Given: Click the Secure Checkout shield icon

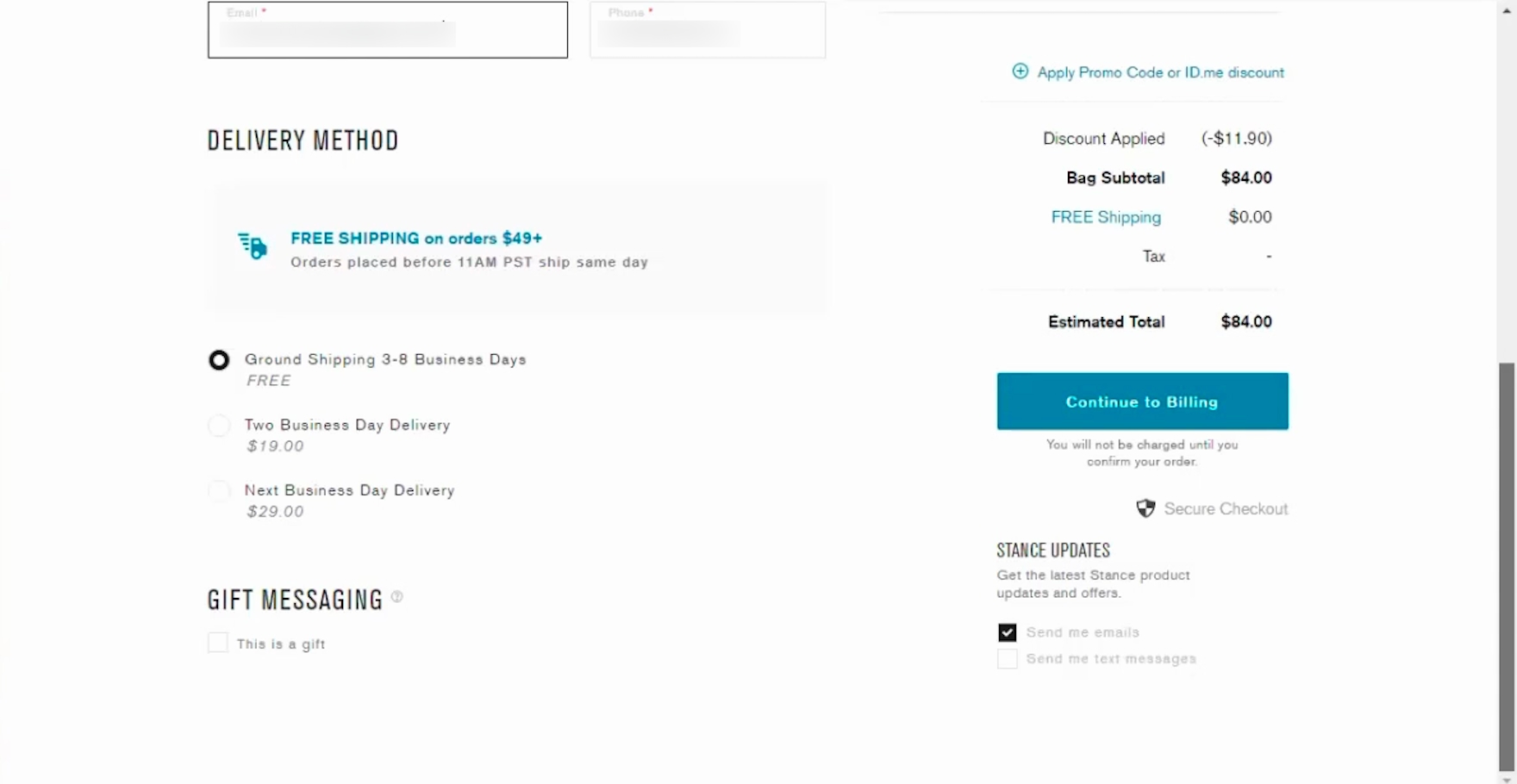Looking at the screenshot, I should pyautogui.click(x=1146, y=508).
